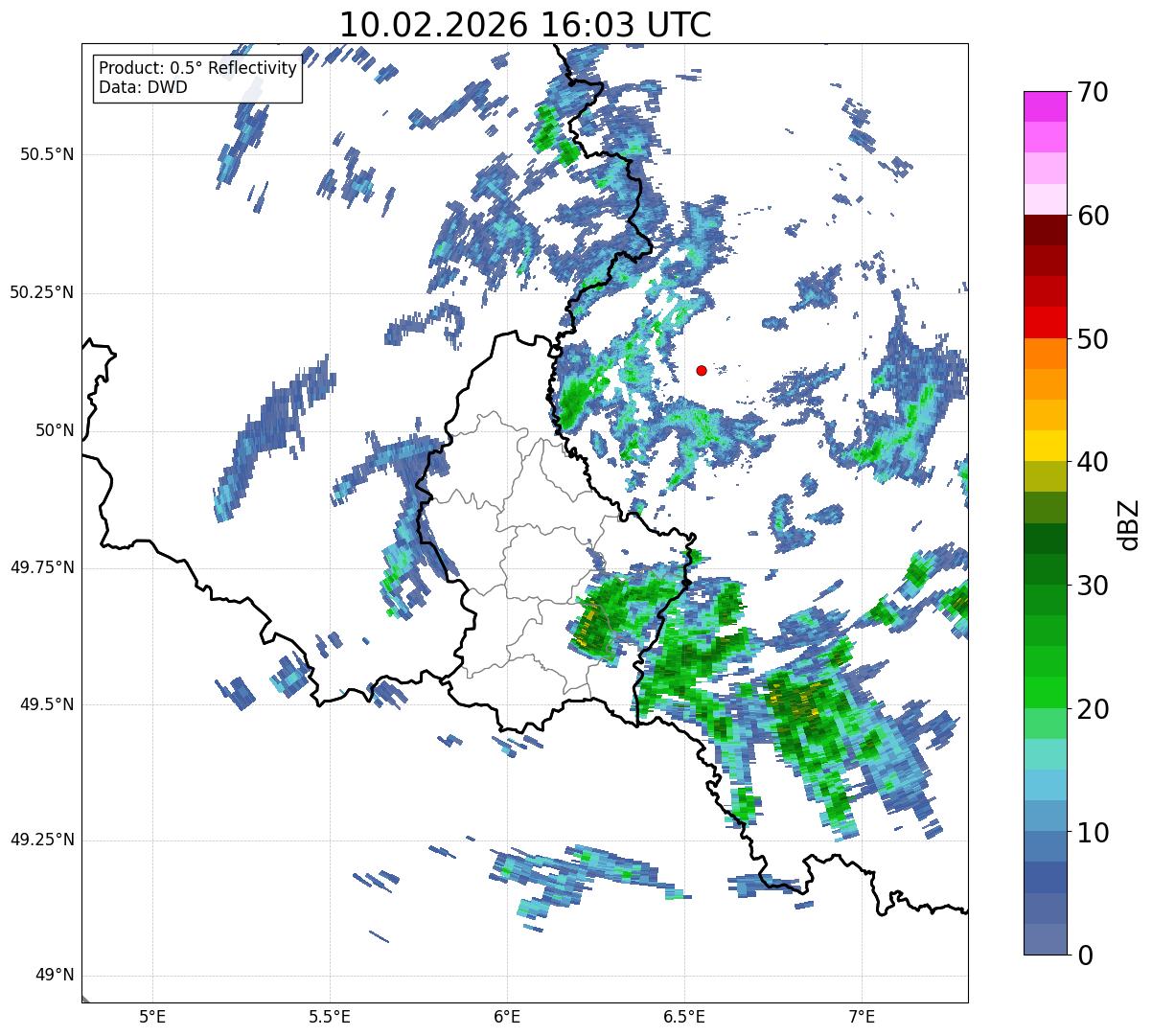The height and width of the screenshot is (1036, 1152).
Task: Click the 49.75°N latitude label
Action: (x=42, y=567)
